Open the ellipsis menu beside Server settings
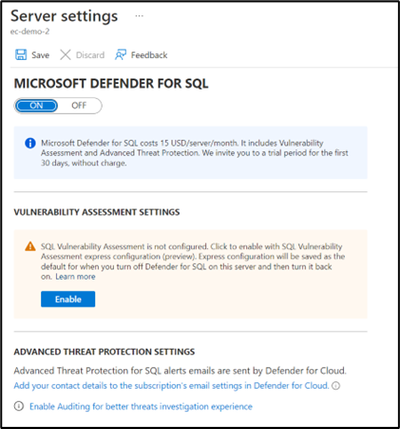 click(x=139, y=16)
